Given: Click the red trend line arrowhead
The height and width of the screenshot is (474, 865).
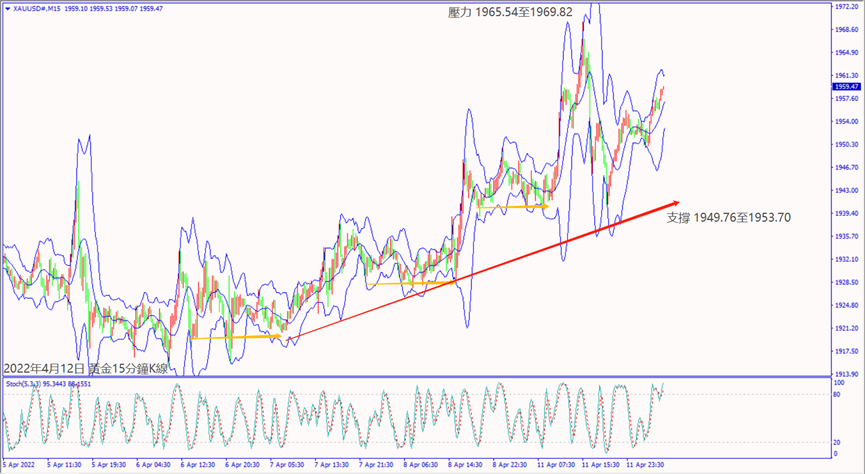Looking at the screenshot, I should click(x=676, y=202).
